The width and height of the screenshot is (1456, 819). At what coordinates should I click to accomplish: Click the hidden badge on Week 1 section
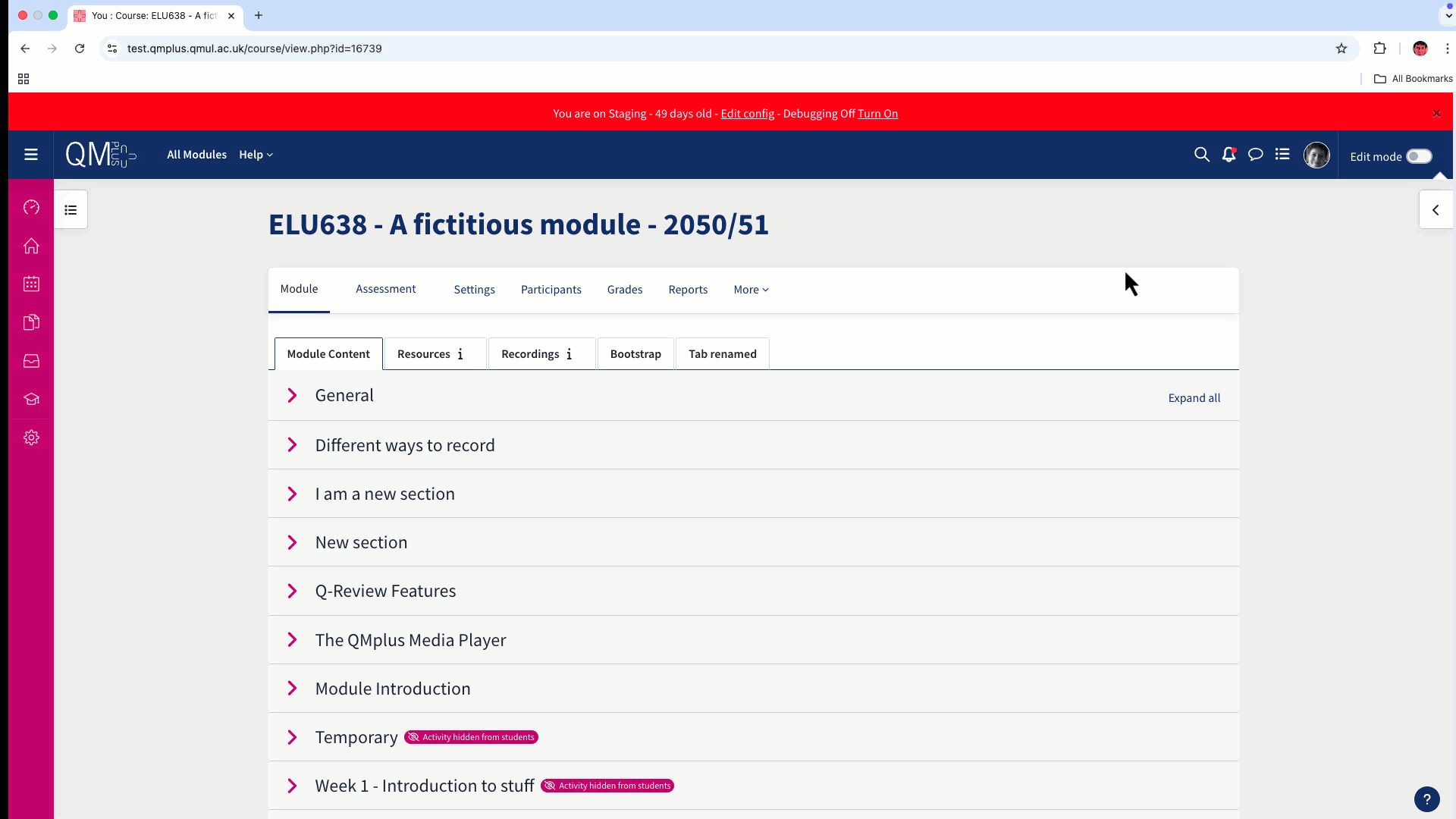click(607, 786)
